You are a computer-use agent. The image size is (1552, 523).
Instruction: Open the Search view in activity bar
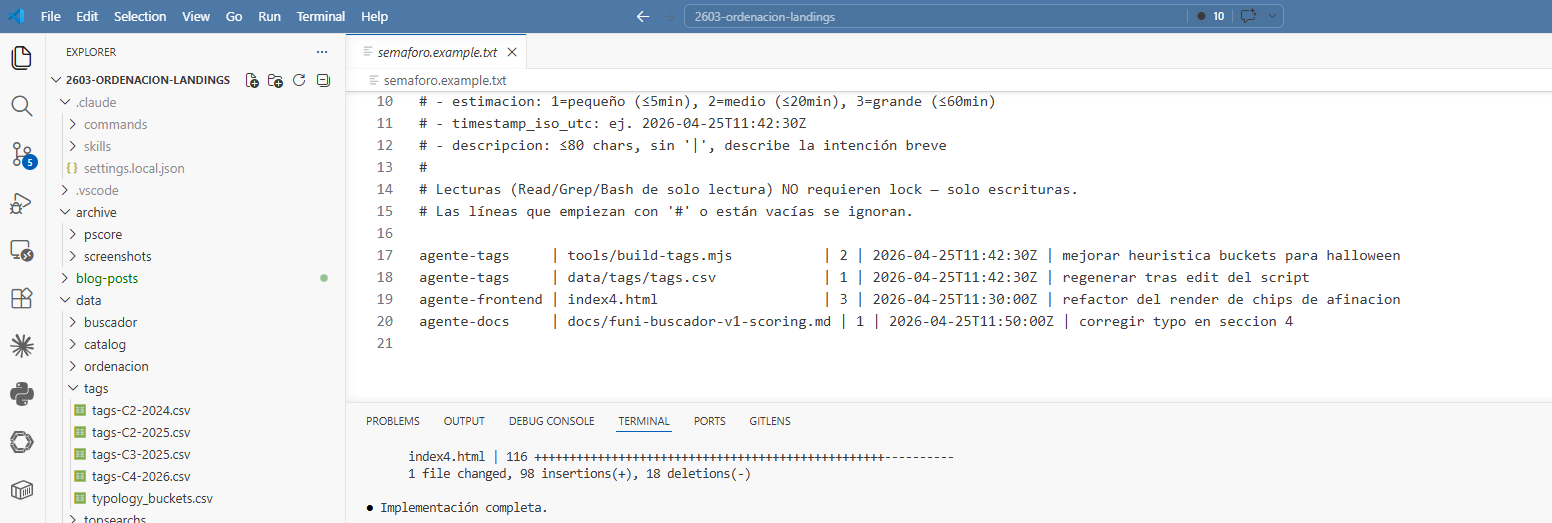(x=21, y=105)
